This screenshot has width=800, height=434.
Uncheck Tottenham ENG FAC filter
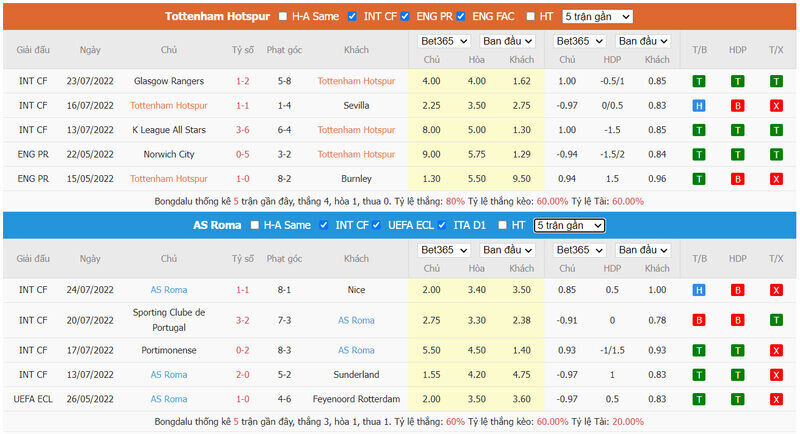(461, 16)
